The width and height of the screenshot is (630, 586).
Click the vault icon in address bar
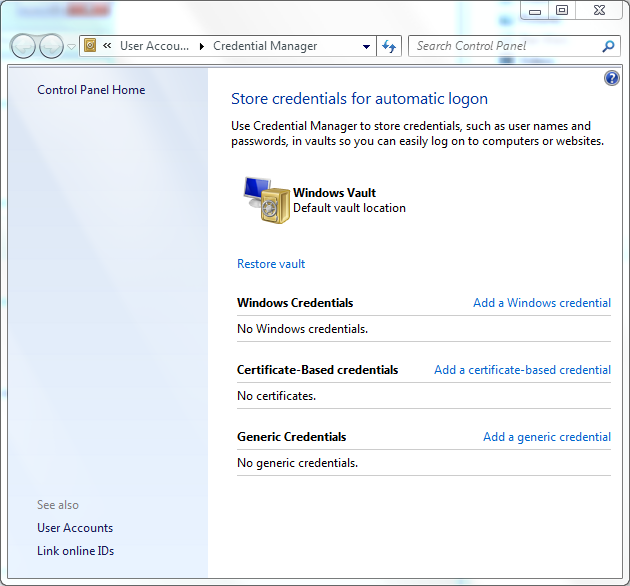[90, 45]
